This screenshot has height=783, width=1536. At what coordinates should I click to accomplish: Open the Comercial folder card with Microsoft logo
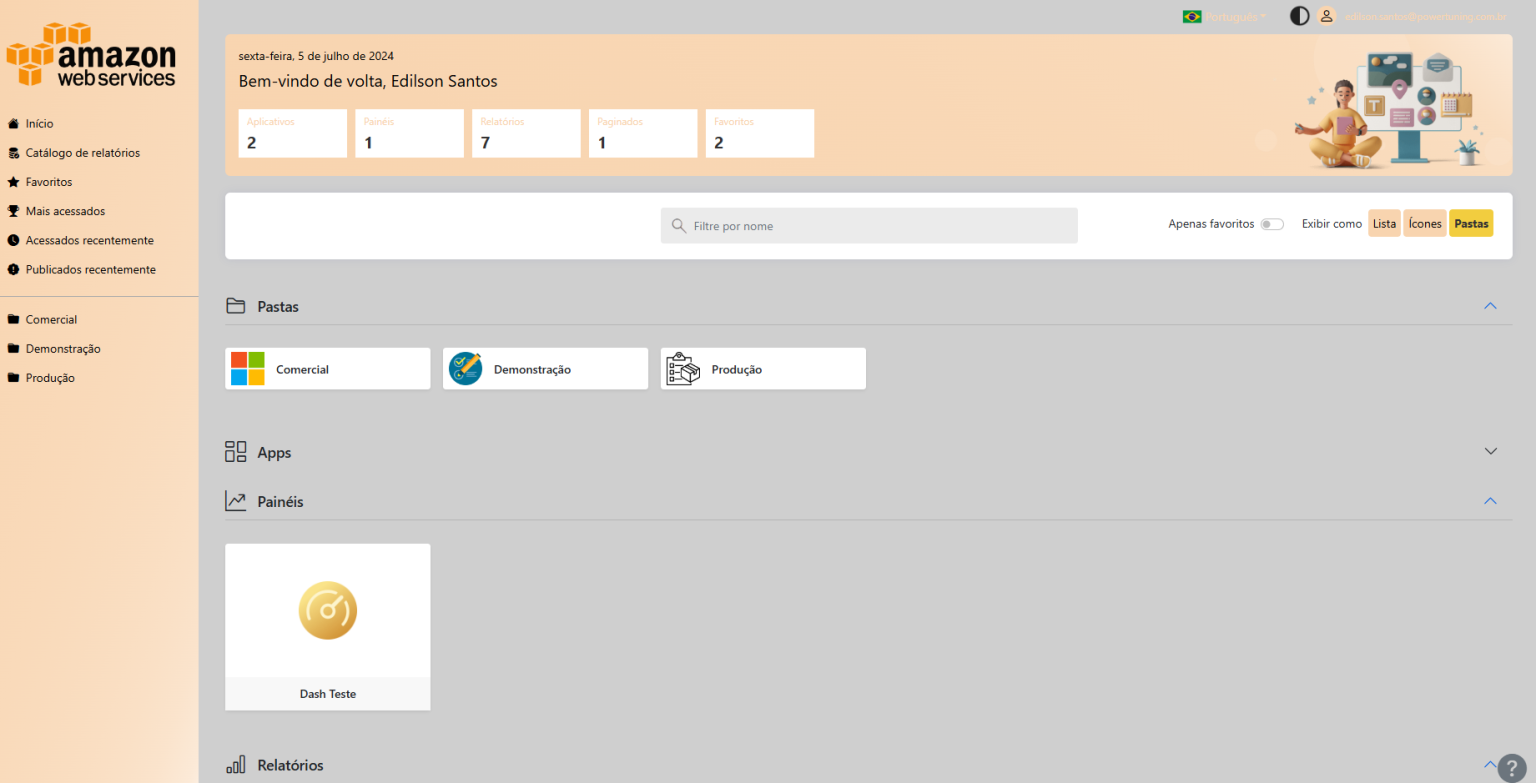click(x=327, y=369)
